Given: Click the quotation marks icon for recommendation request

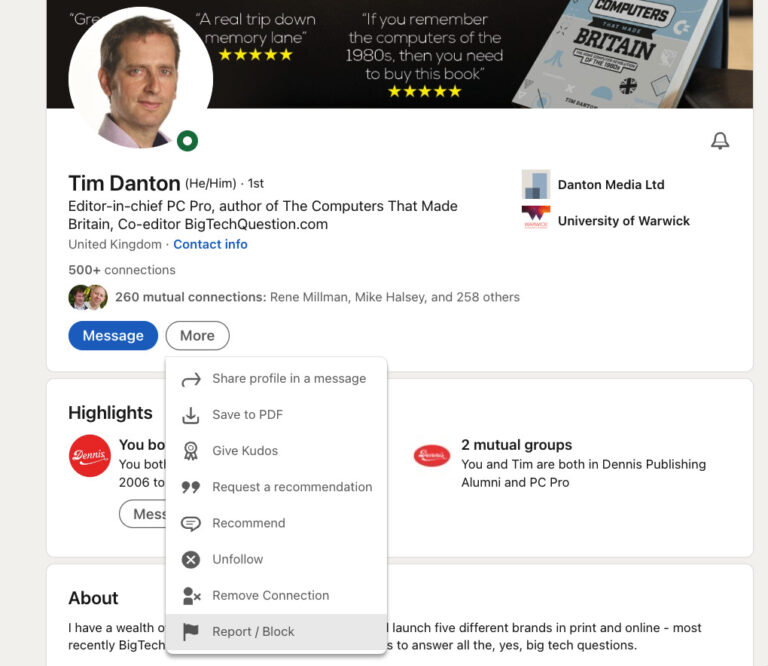Looking at the screenshot, I should [x=191, y=487].
